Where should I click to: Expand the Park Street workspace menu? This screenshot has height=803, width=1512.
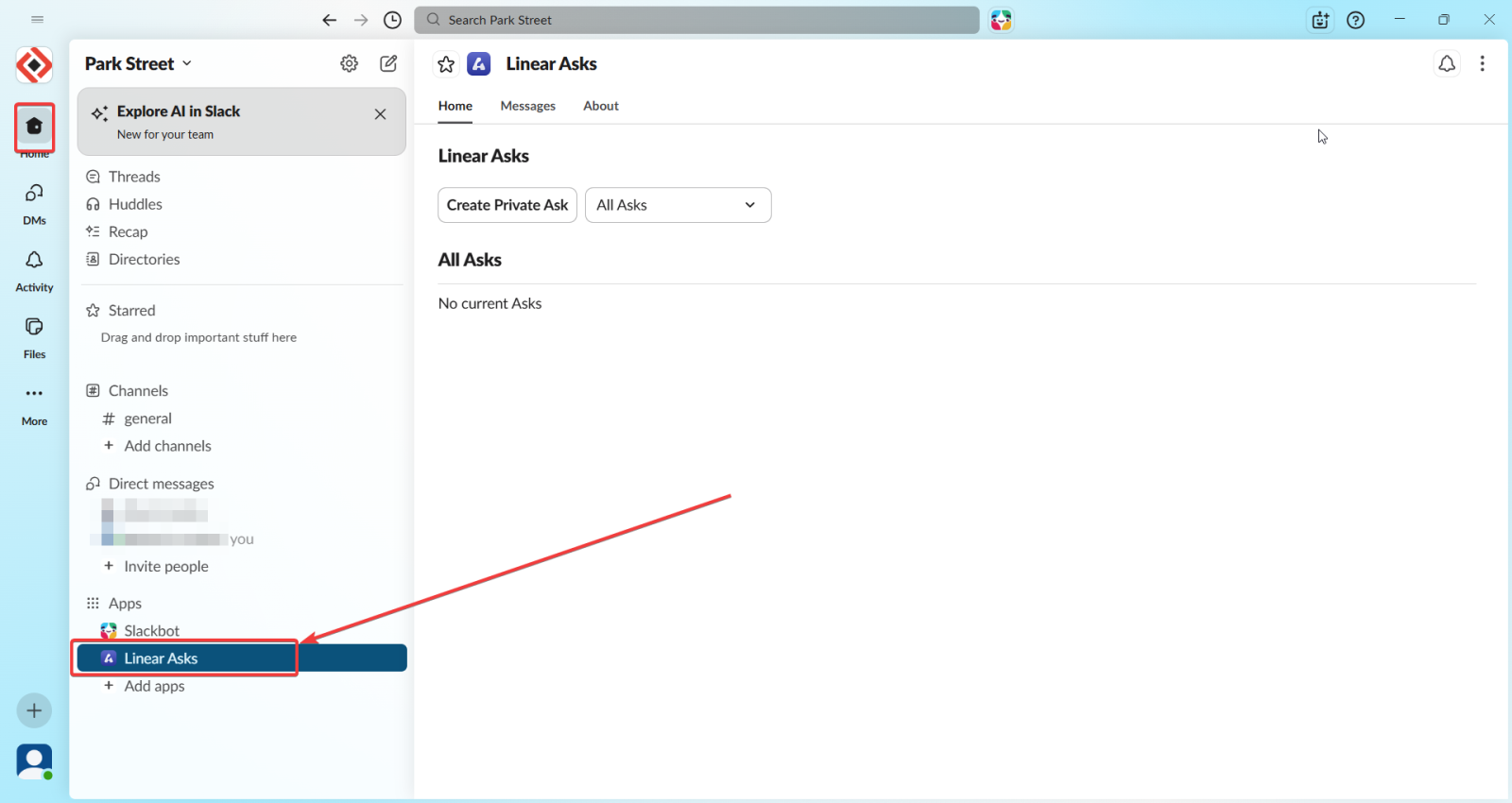pos(139,63)
